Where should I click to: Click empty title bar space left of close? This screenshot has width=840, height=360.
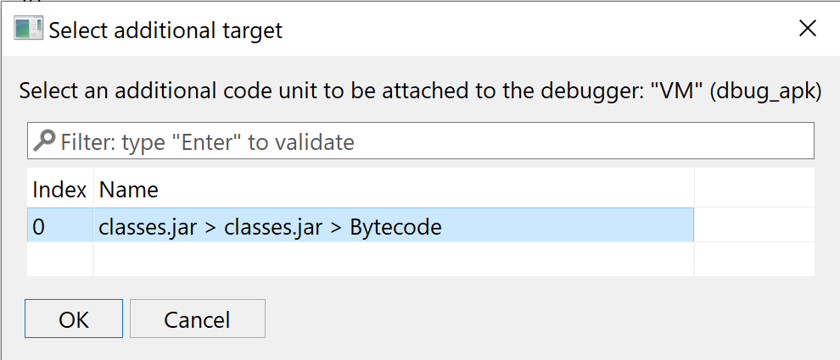point(536,29)
